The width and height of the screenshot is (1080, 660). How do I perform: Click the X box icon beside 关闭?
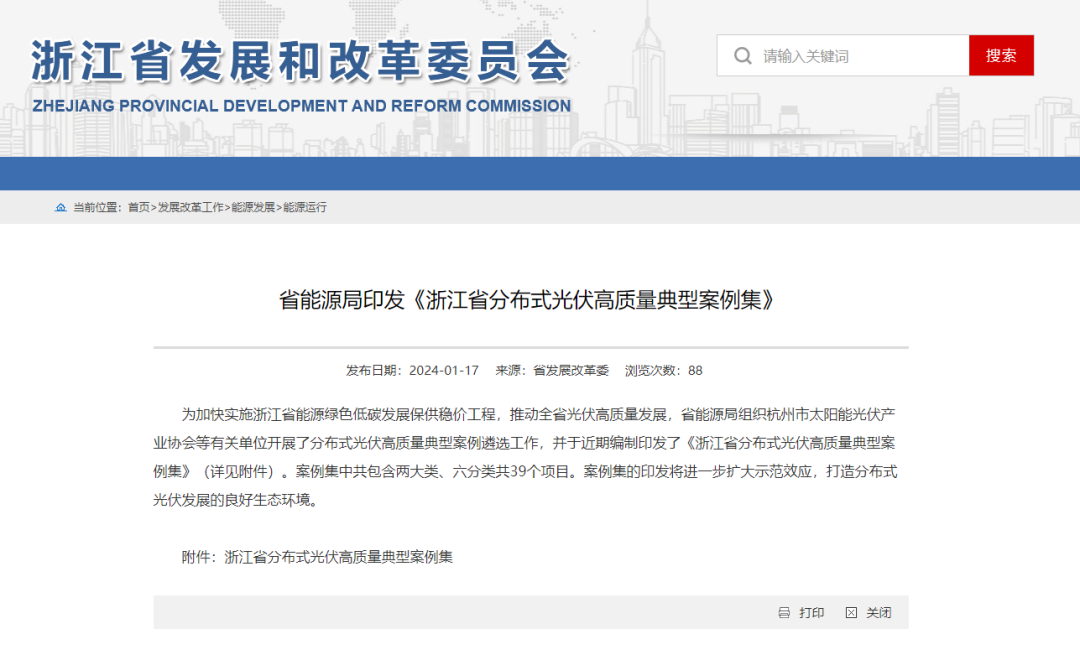851,613
